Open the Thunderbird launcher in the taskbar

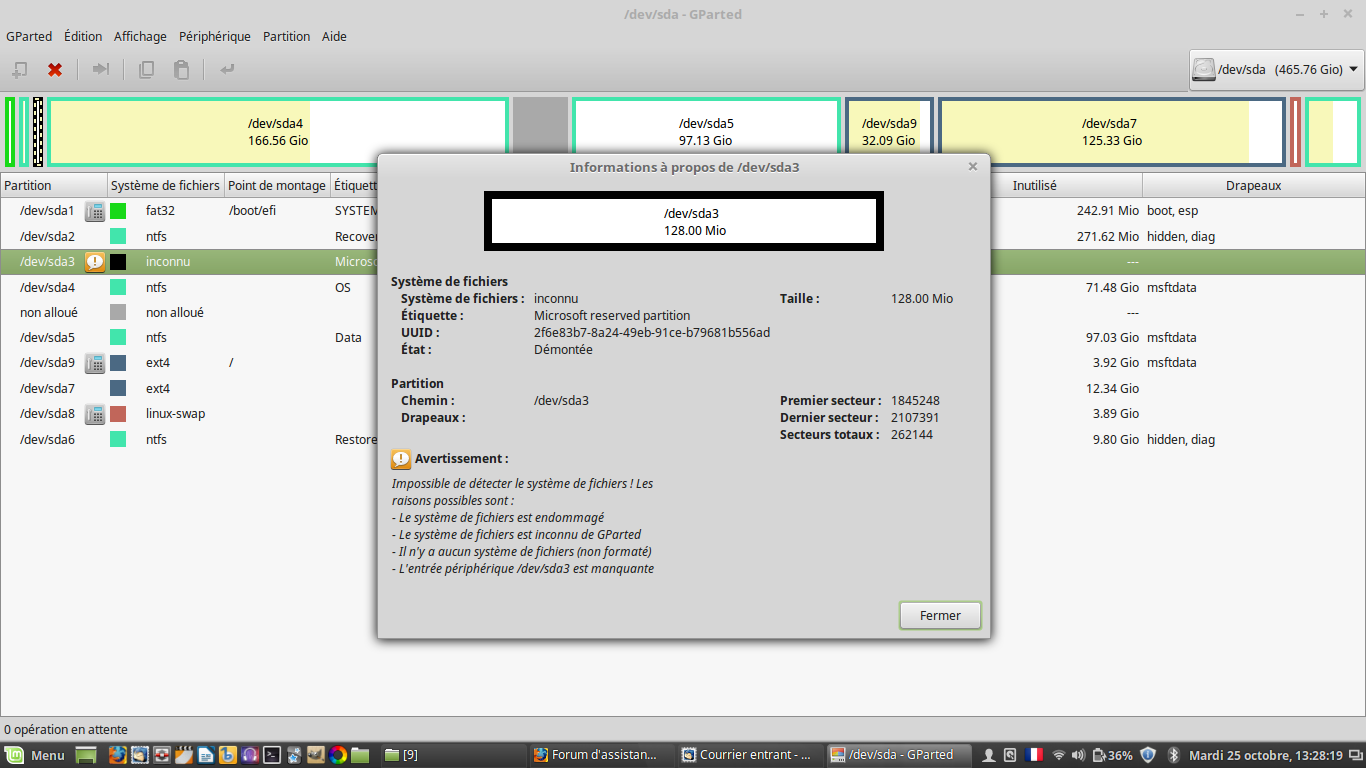(x=139, y=755)
